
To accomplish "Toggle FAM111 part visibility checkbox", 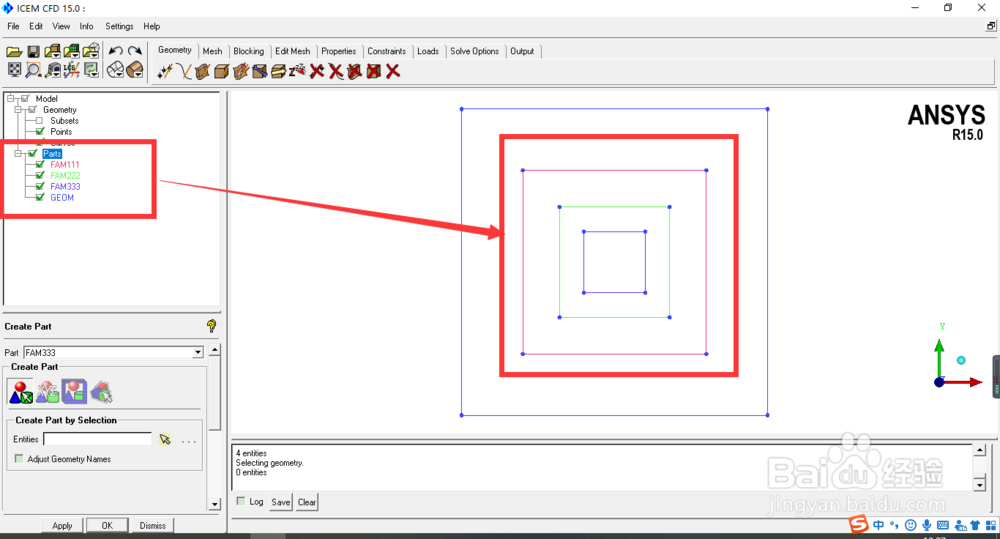I will (x=40, y=165).
